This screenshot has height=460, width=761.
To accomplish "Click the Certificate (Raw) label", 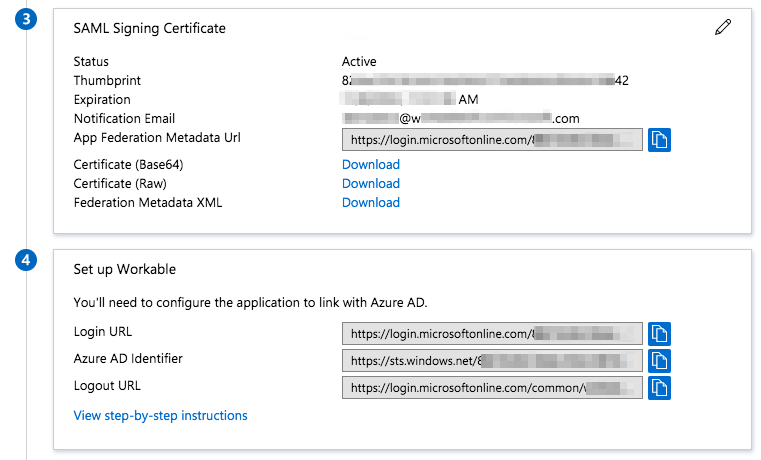I will click(120, 183).
